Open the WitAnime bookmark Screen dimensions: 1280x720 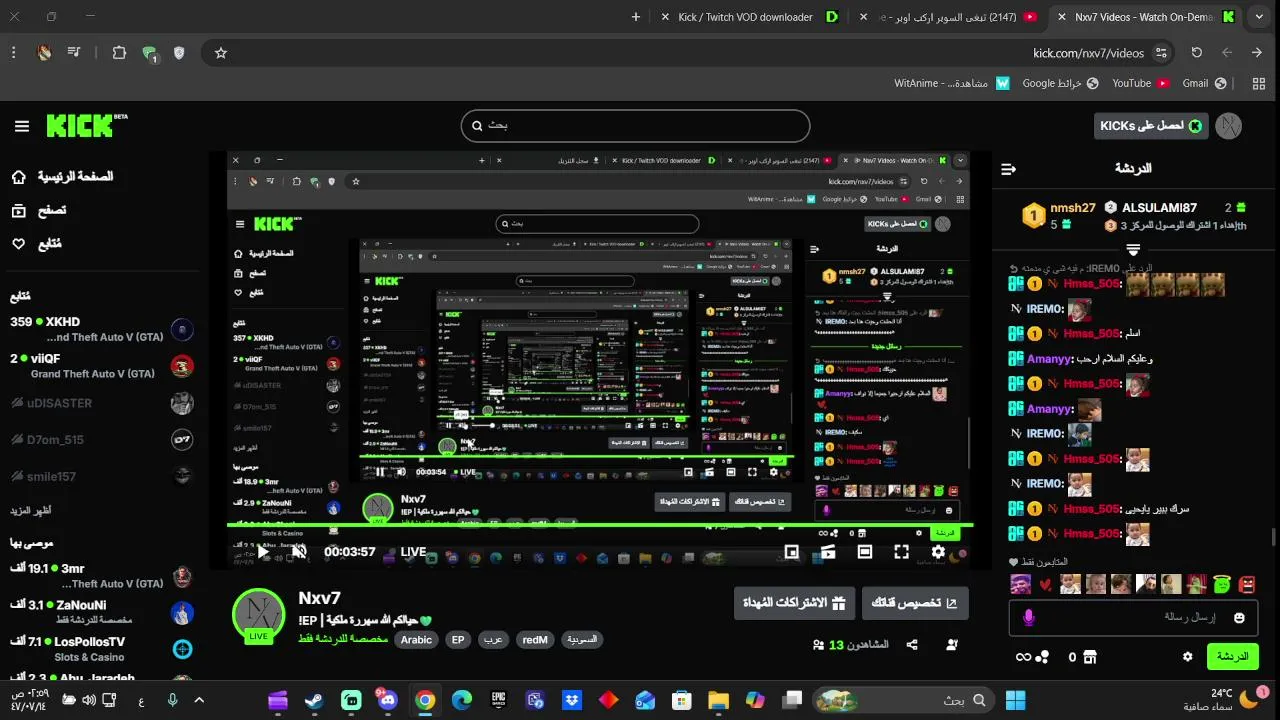click(952, 83)
